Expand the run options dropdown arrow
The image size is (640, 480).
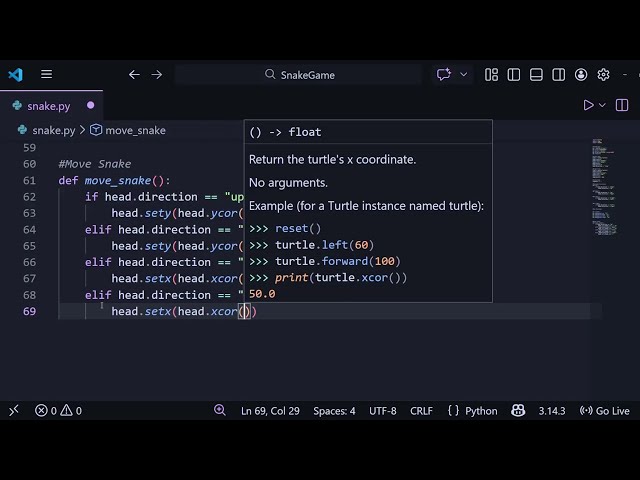pos(602,105)
